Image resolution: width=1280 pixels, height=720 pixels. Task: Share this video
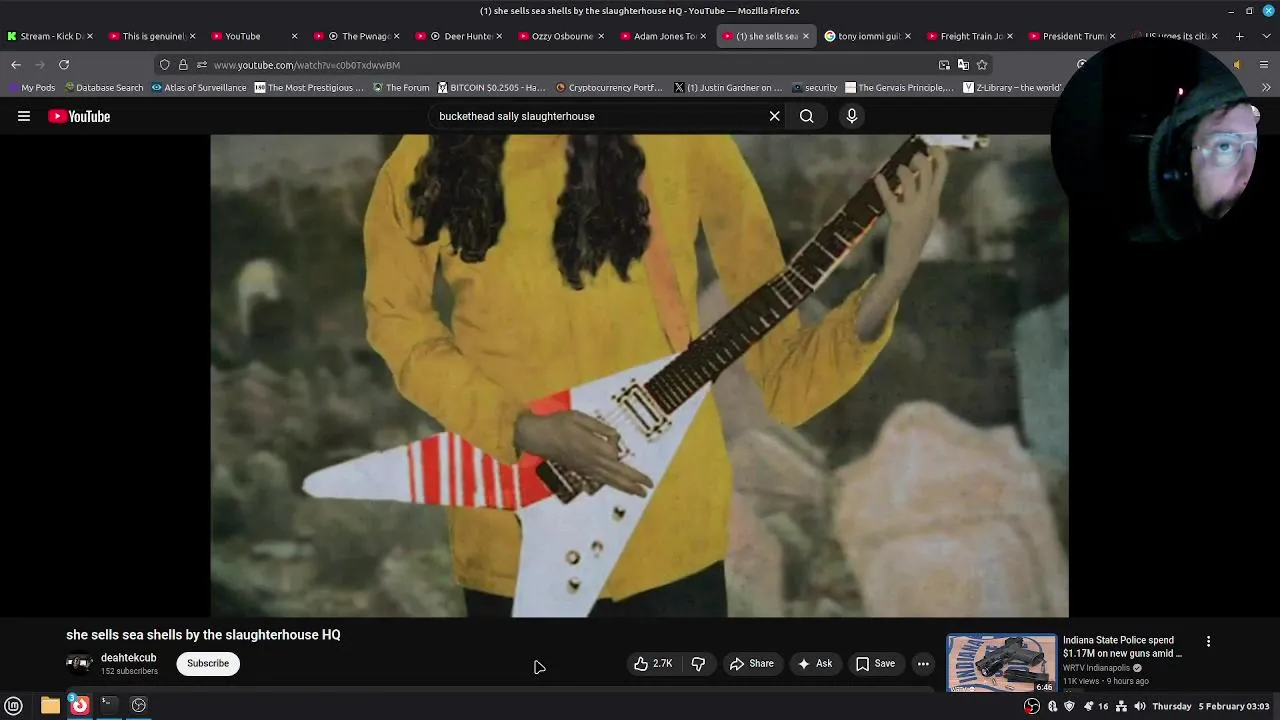751,663
